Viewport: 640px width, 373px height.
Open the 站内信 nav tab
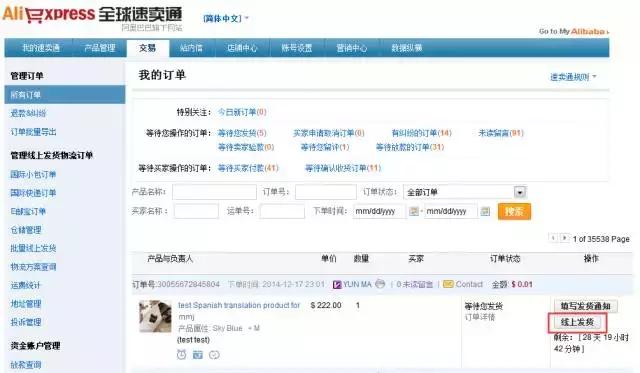coord(191,48)
